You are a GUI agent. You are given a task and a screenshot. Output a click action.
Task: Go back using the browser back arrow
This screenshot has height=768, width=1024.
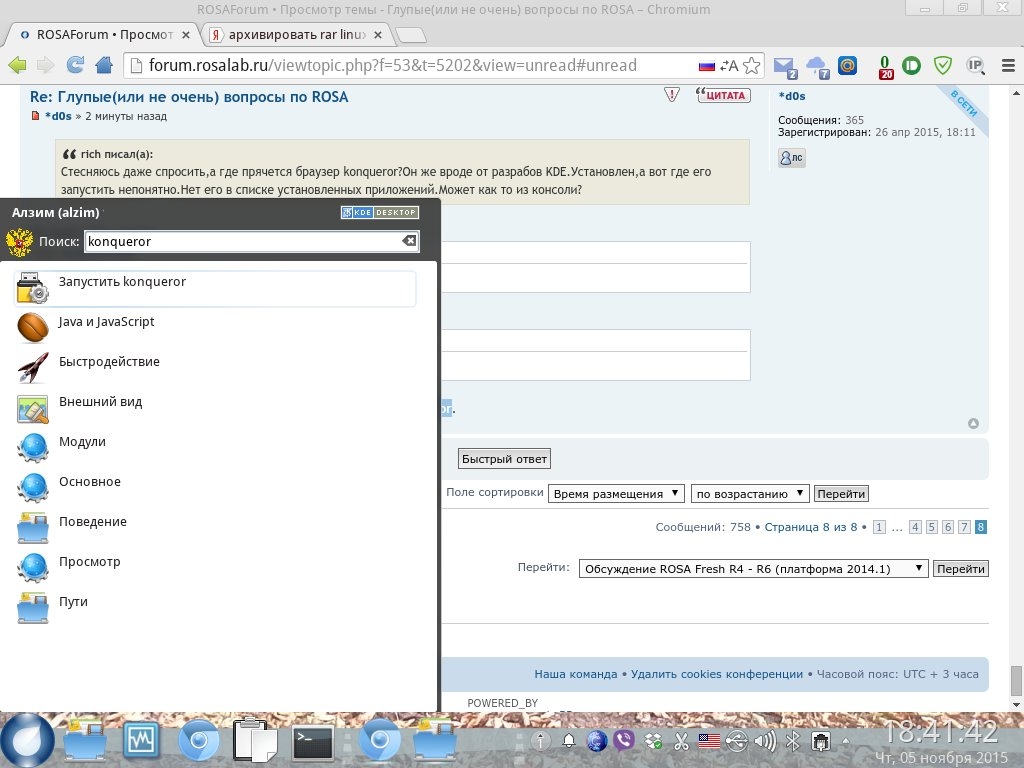[17, 65]
